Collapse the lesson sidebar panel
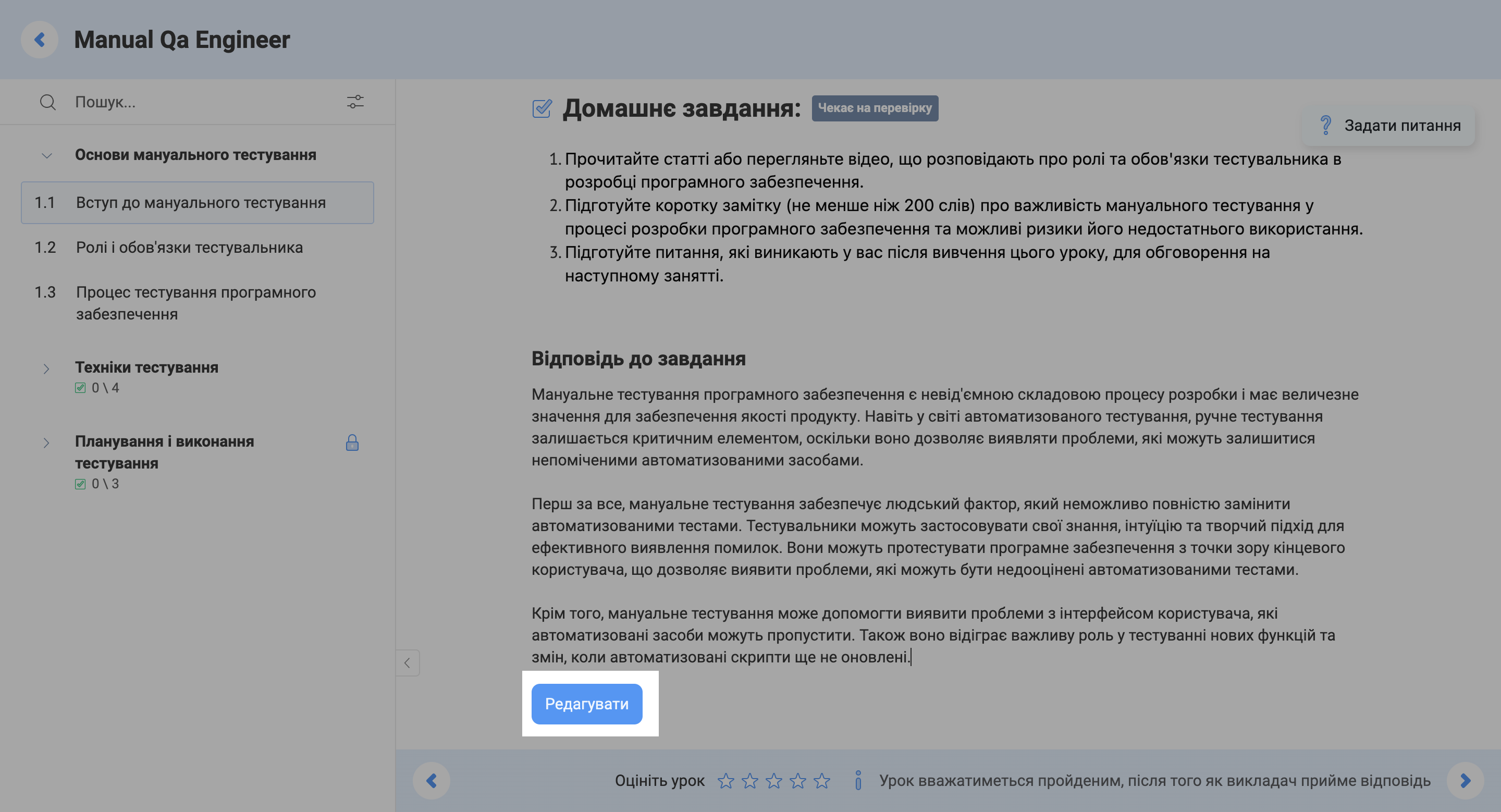The height and width of the screenshot is (812, 1501). [x=407, y=663]
